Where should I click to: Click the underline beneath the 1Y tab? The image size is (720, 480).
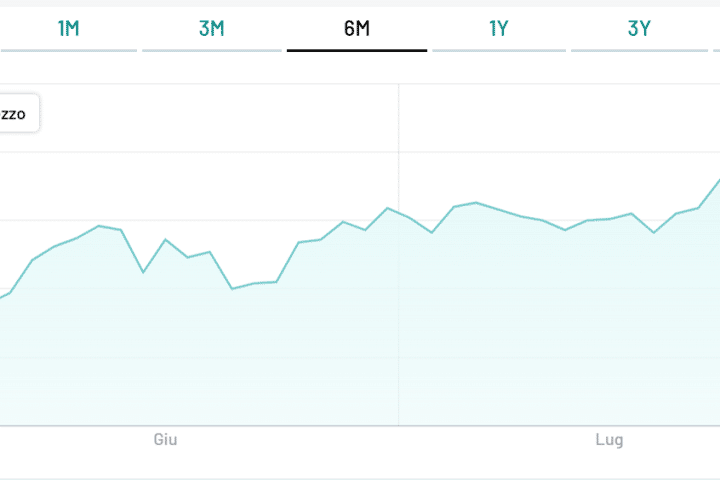499,50
